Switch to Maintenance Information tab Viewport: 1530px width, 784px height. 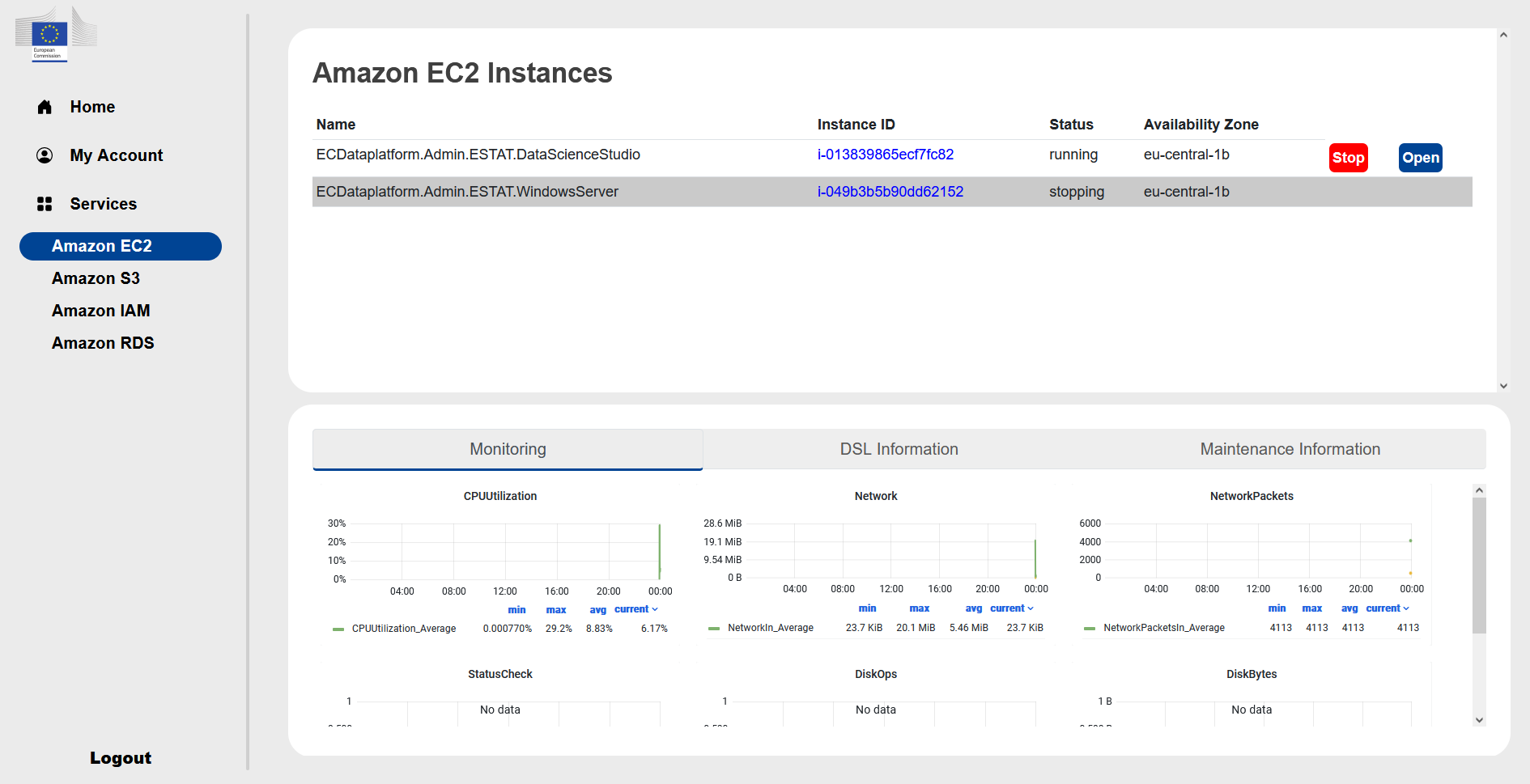tap(1290, 449)
